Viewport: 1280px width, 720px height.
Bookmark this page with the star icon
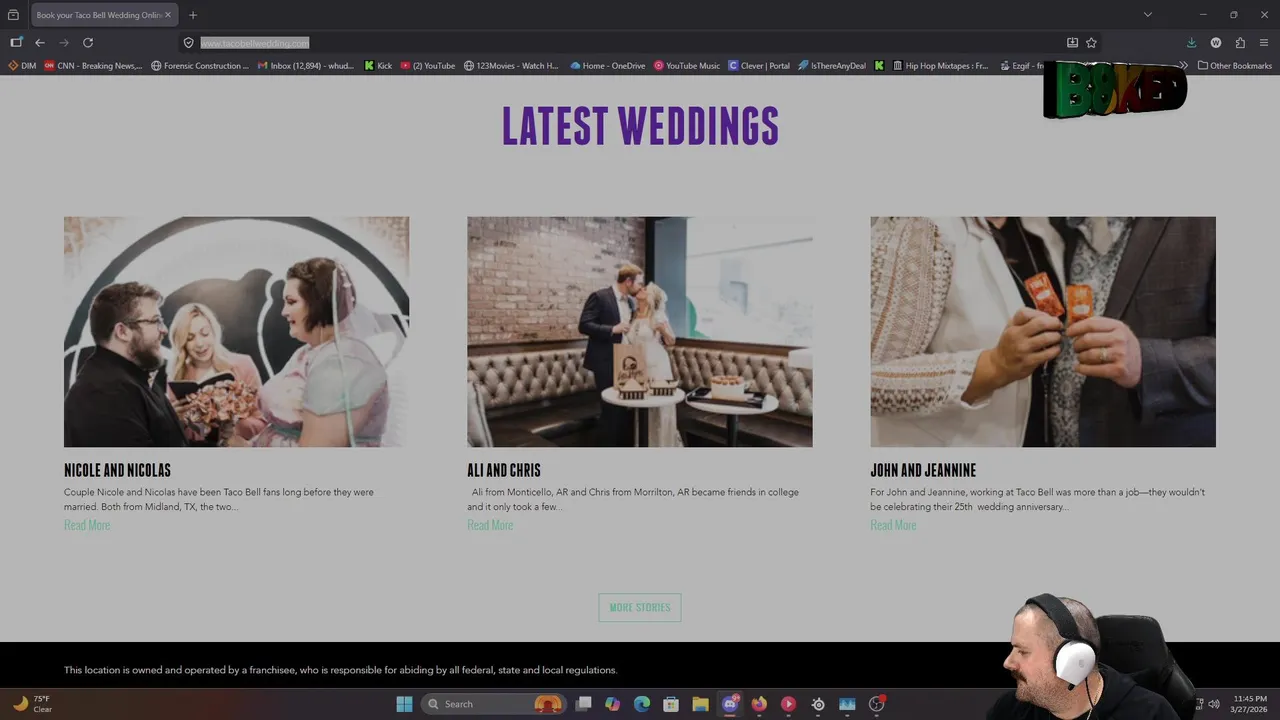tap(1091, 43)
